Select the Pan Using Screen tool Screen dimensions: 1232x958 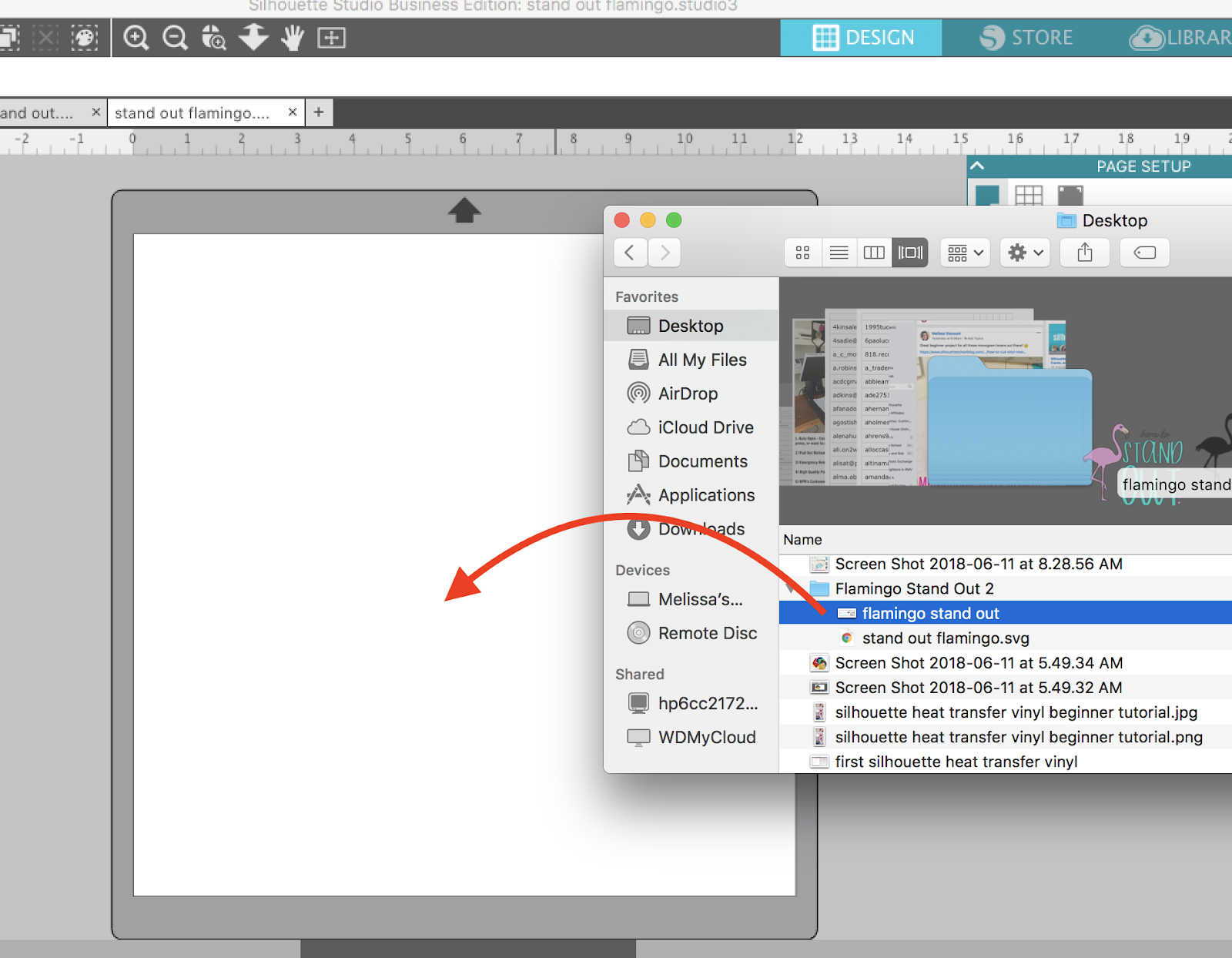pyautogui.click(x=292, y=37)
